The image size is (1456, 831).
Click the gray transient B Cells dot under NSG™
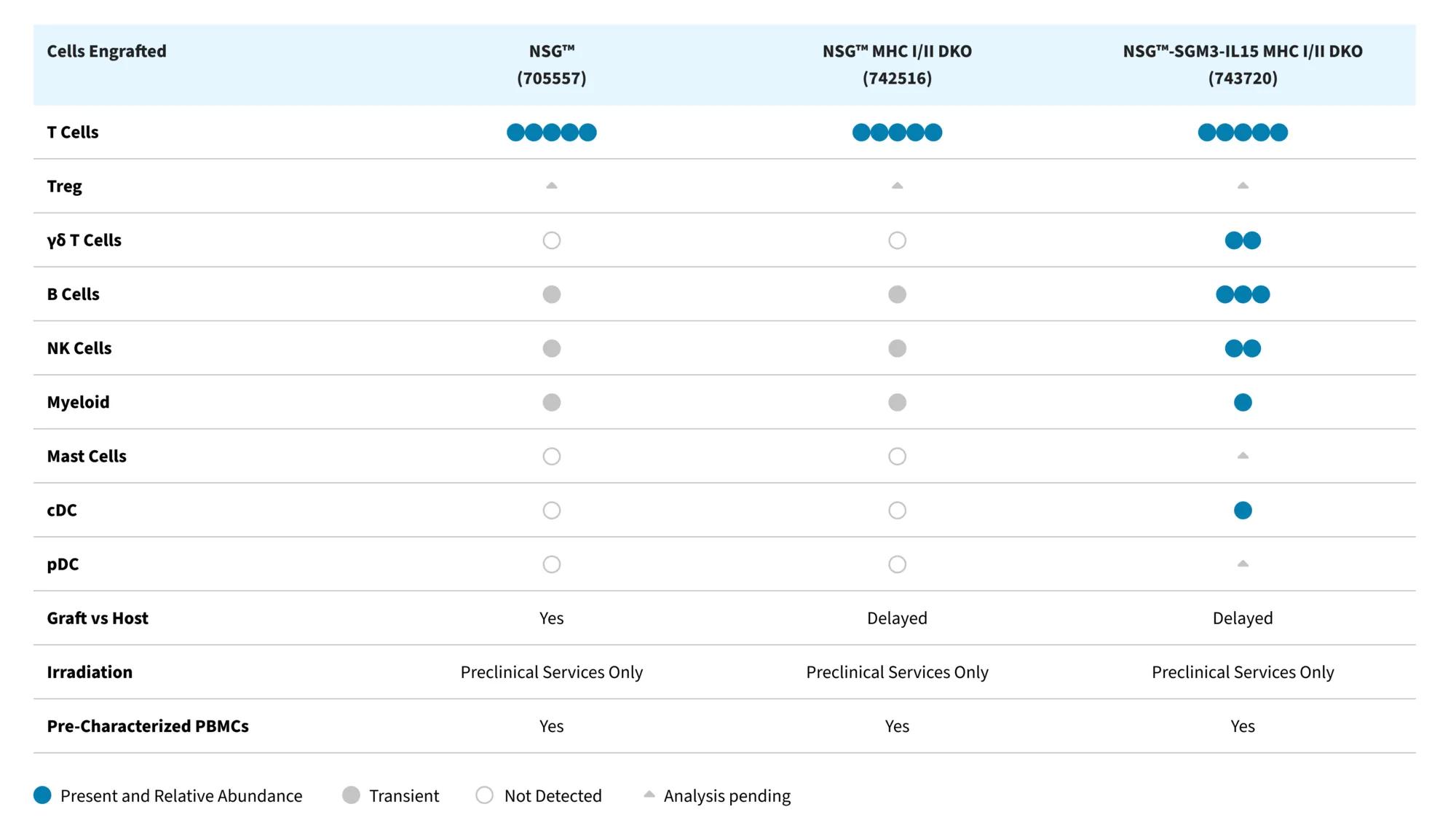click(551, 294)
